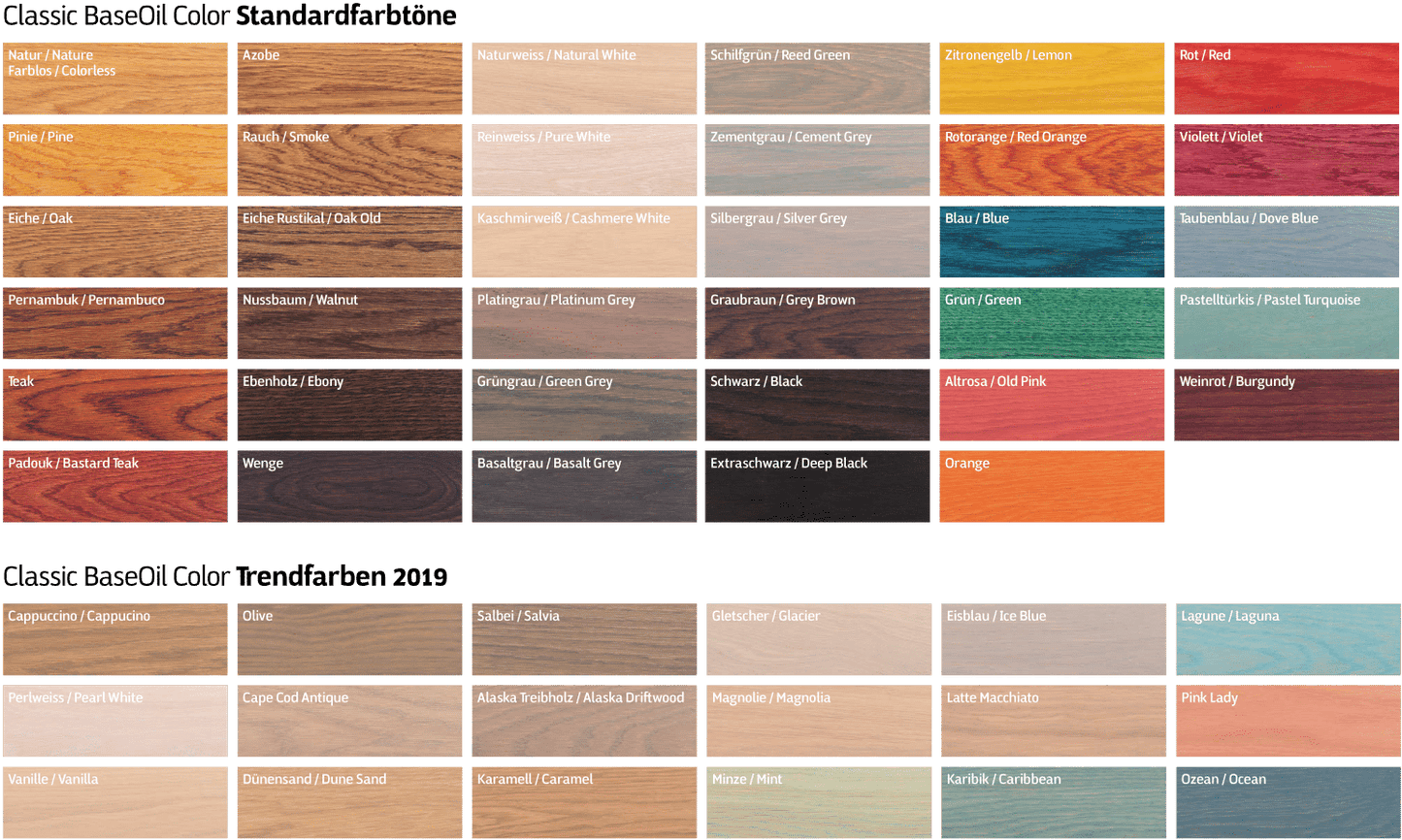Select the Lagune / Laguna trend color
Screen dimensions: 1402x840
pyautogui.click(x=1288, y=640)
